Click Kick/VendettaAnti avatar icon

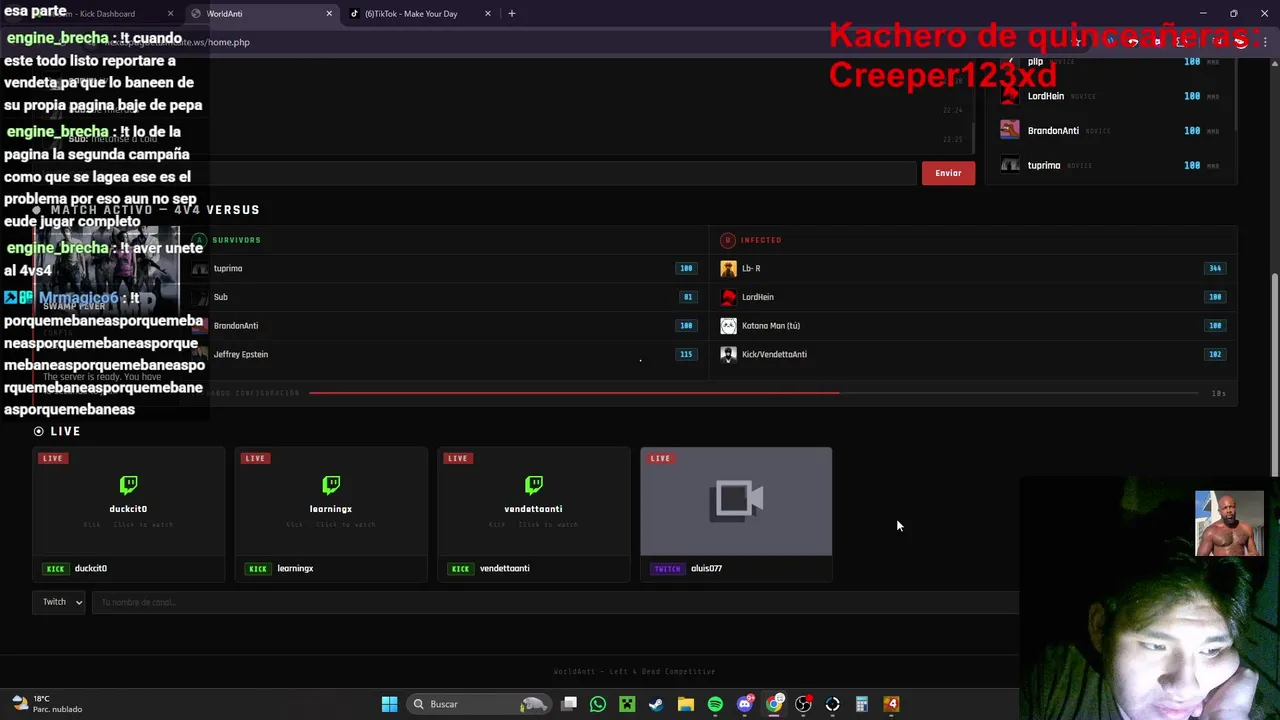(x=728, y=354)
